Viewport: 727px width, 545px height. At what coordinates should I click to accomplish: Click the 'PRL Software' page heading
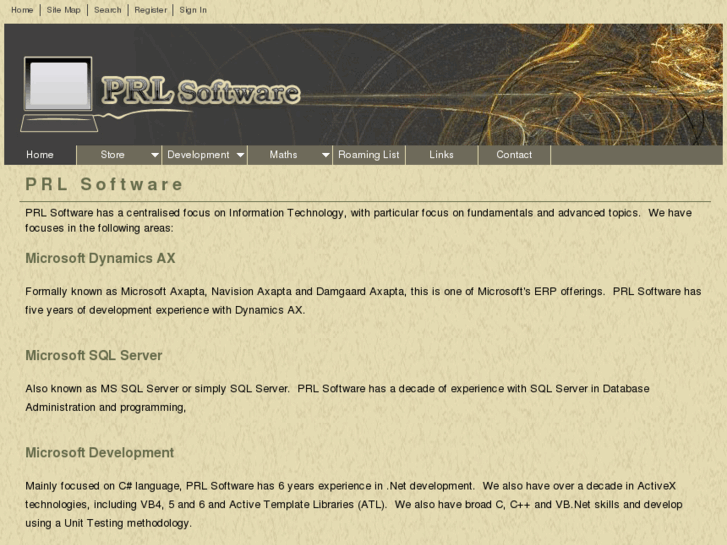[x=104, y=185]
